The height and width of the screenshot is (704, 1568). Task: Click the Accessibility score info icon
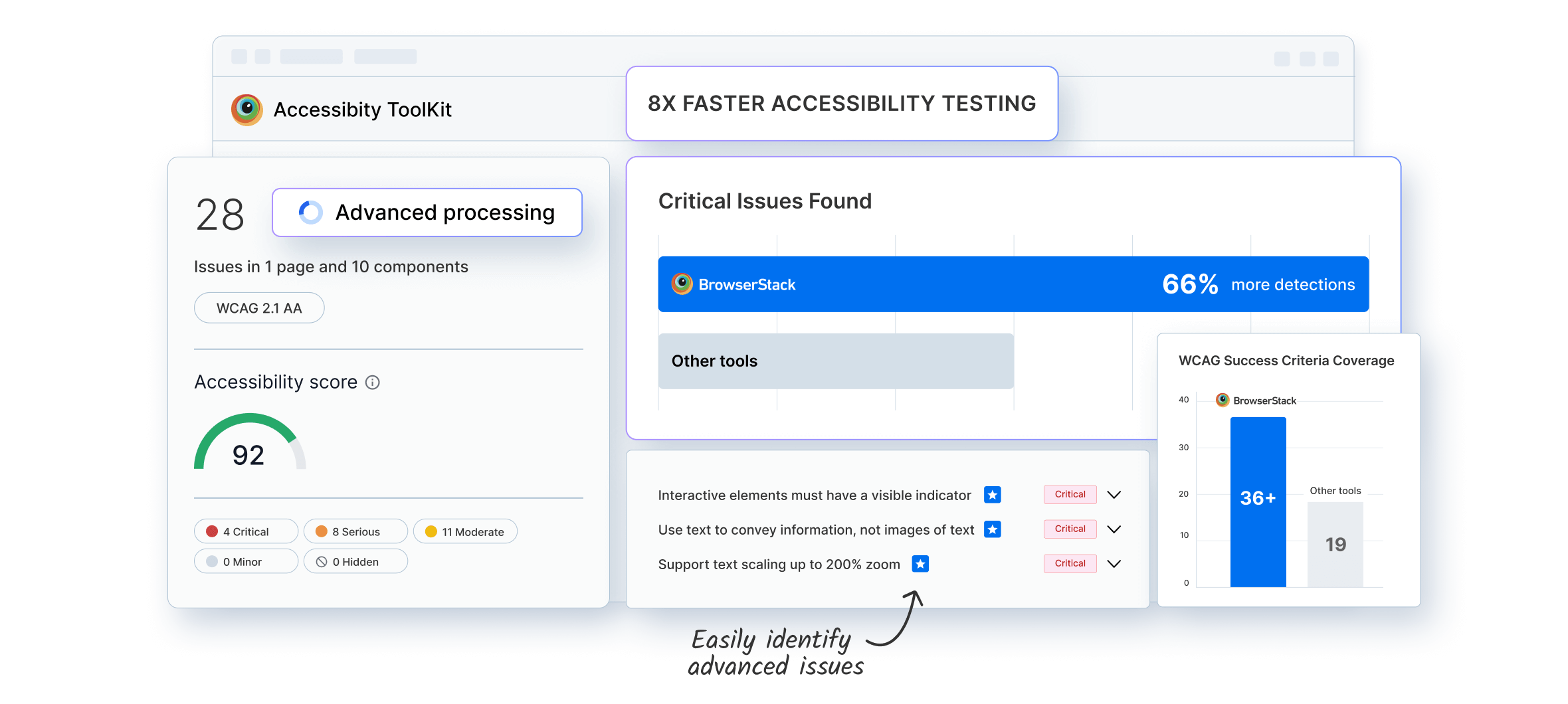pyautogui.click(x=373, y=383)
